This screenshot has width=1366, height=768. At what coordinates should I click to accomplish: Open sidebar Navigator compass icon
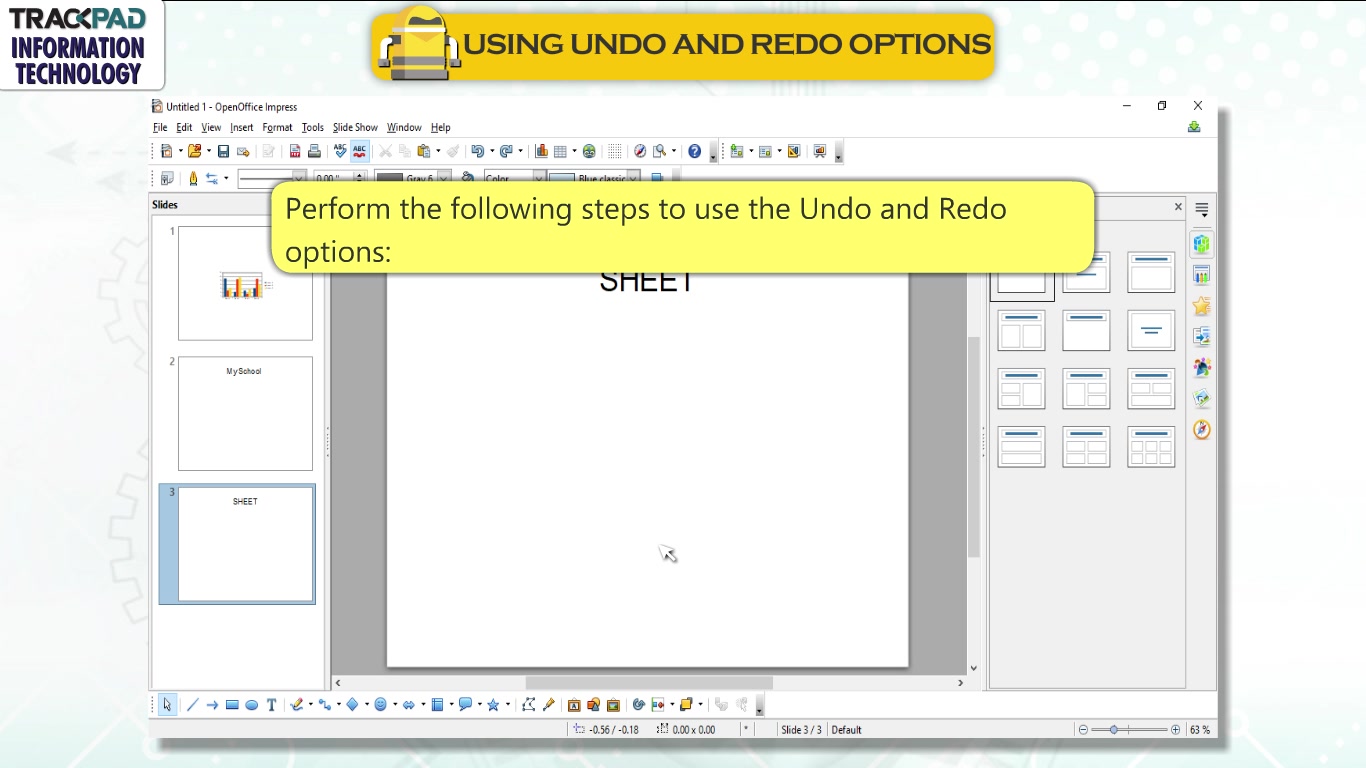1202,430
